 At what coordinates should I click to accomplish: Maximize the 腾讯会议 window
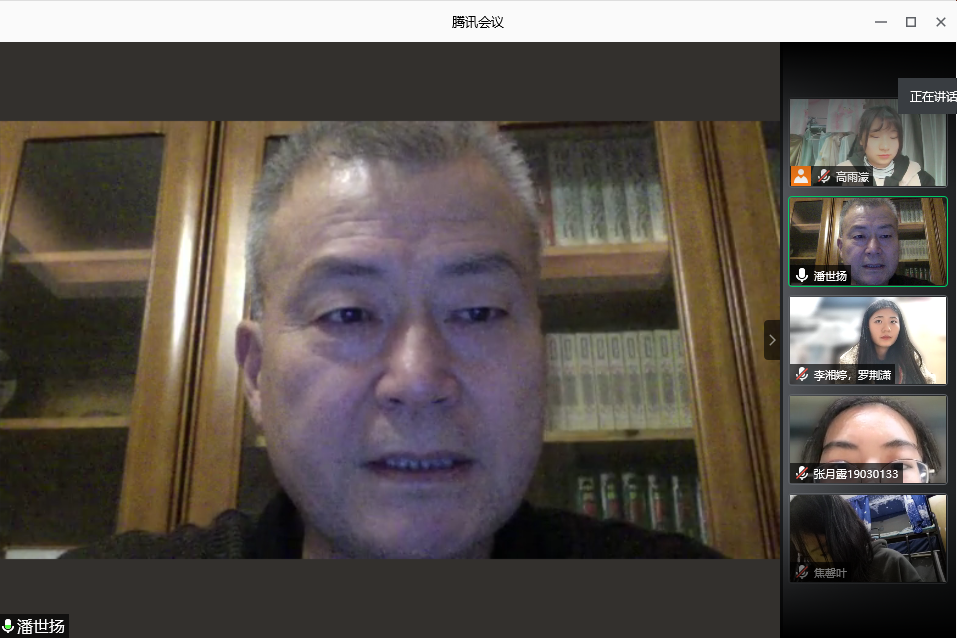click(x=911, y=21)
